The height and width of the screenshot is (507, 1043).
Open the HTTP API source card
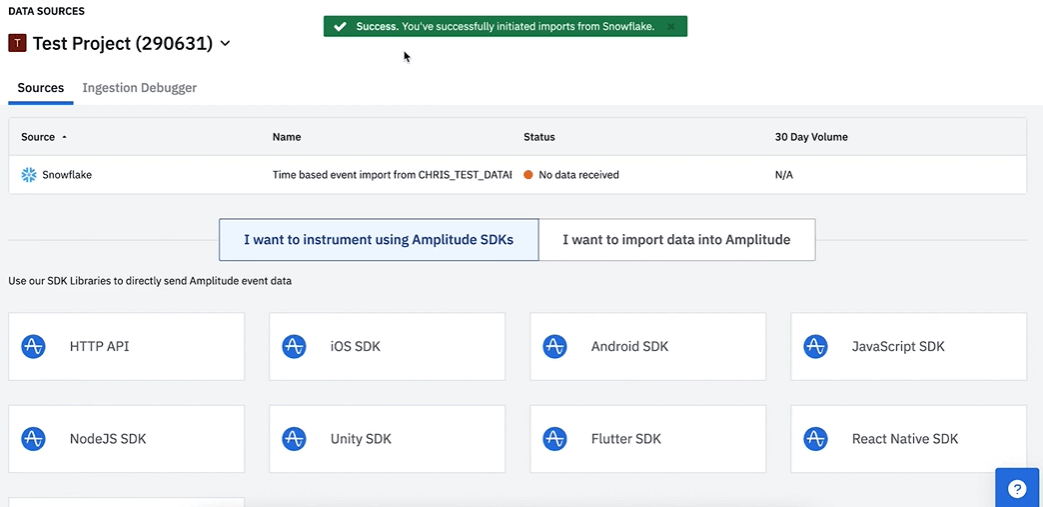[126, 347]
